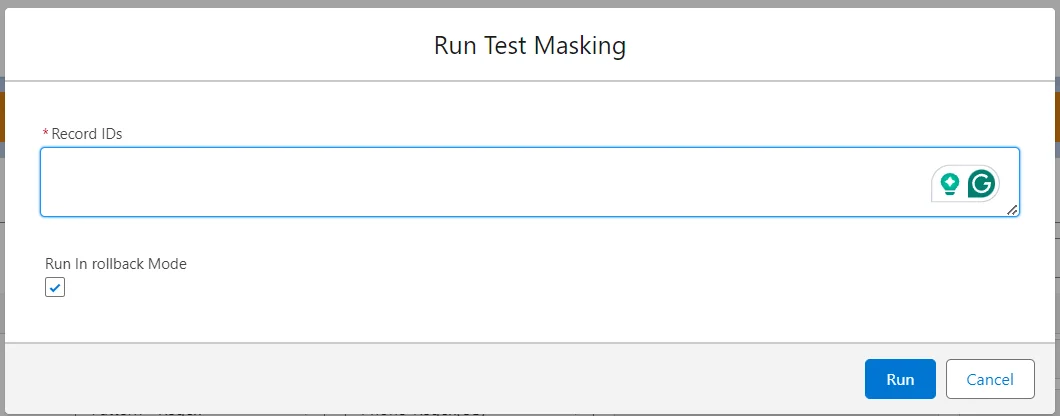This screenshot has width=1060, height=416.
Task: Open the Grammarly lightbulb suggestions icon
Action: [x=950, y=184]
